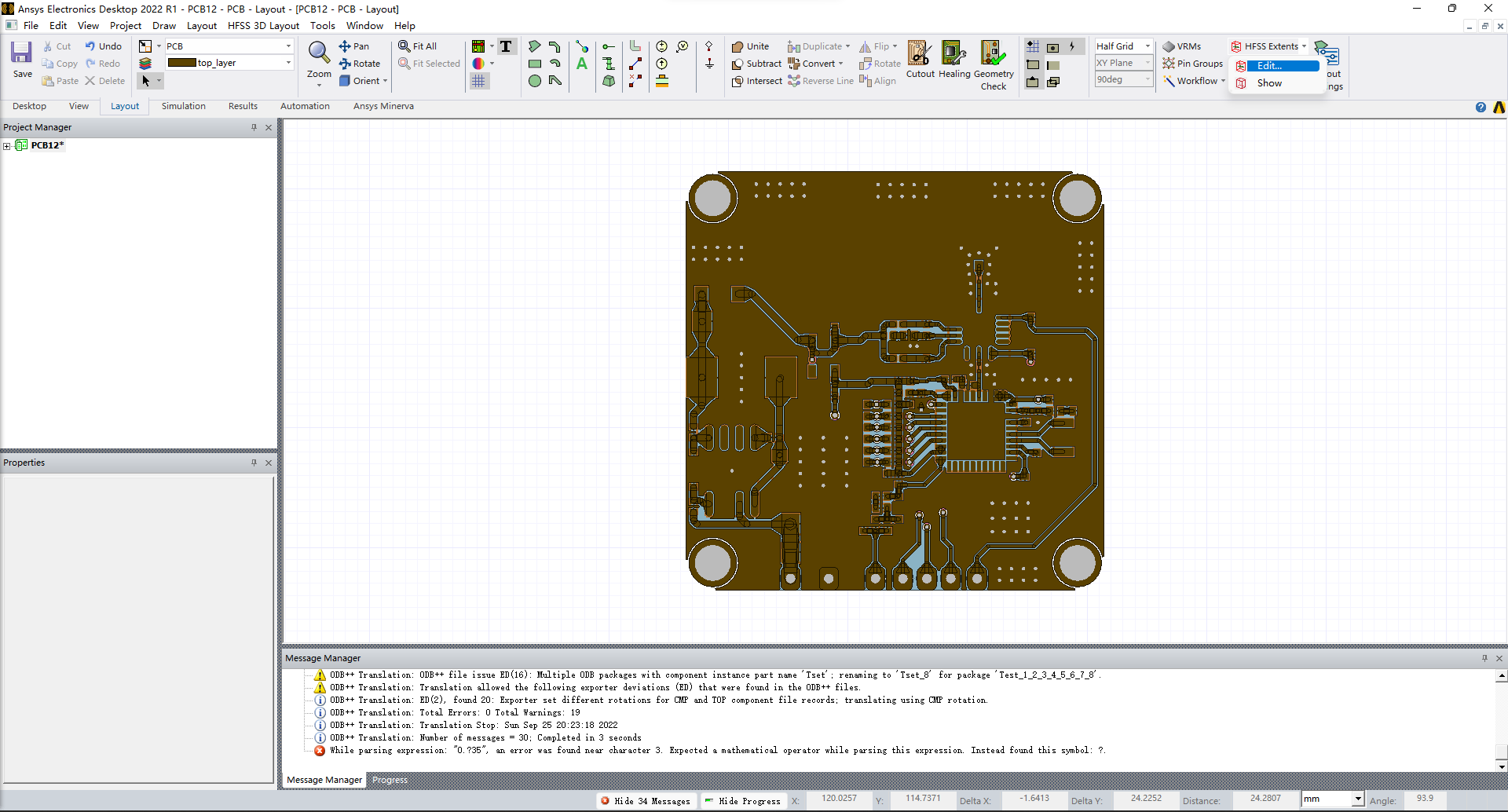Click the Subtract boolean operation
This screenshot has width=1508, height=812.
coord(756,64)
